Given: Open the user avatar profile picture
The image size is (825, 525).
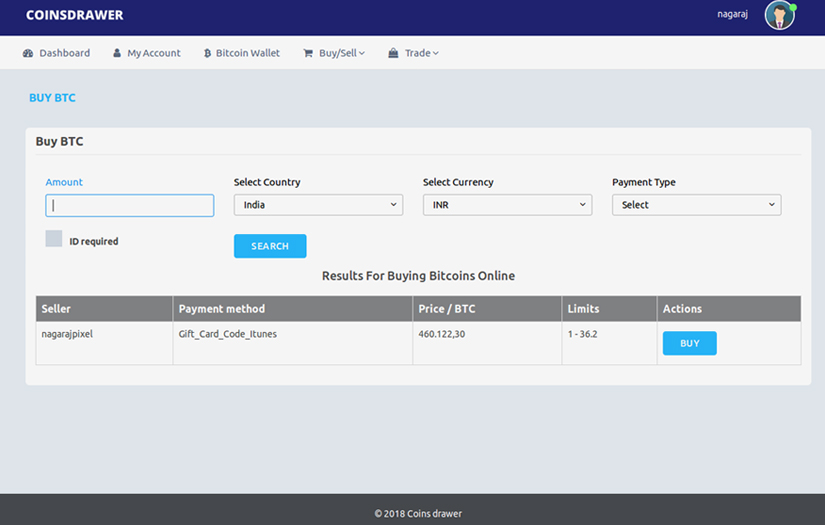Looking at the screenshot, I should [x=780, y=15].
